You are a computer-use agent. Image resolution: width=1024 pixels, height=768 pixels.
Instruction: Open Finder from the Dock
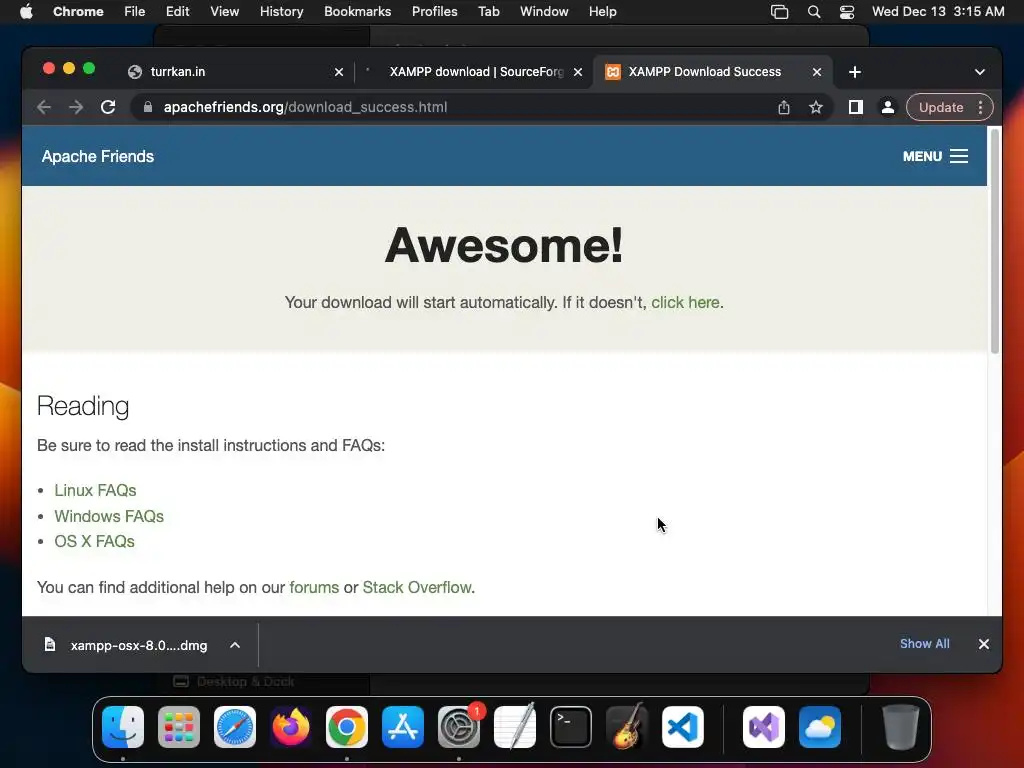click(x=123, y=727)
